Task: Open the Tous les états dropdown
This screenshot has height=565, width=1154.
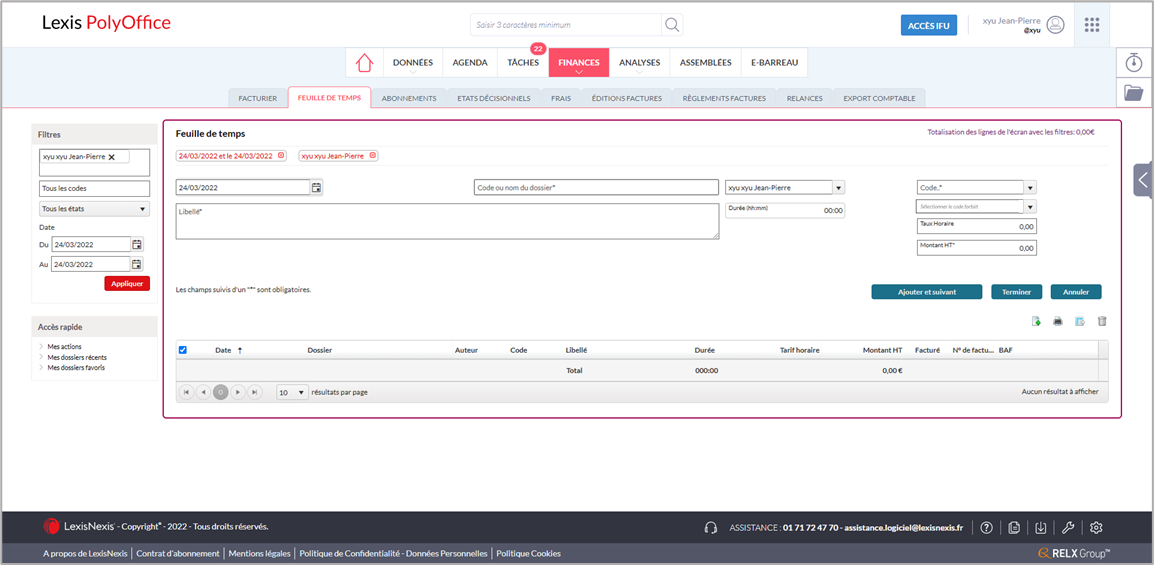Action: coord(94,209)
